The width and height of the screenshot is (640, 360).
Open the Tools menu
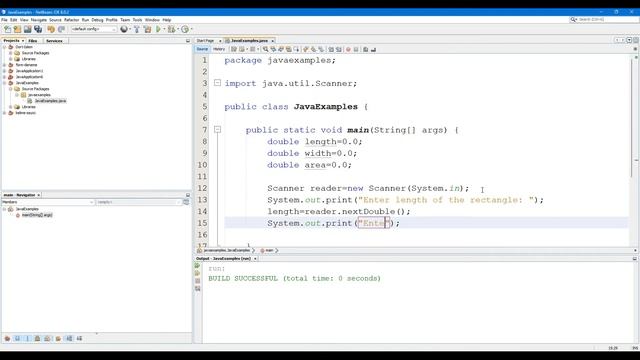137,20
